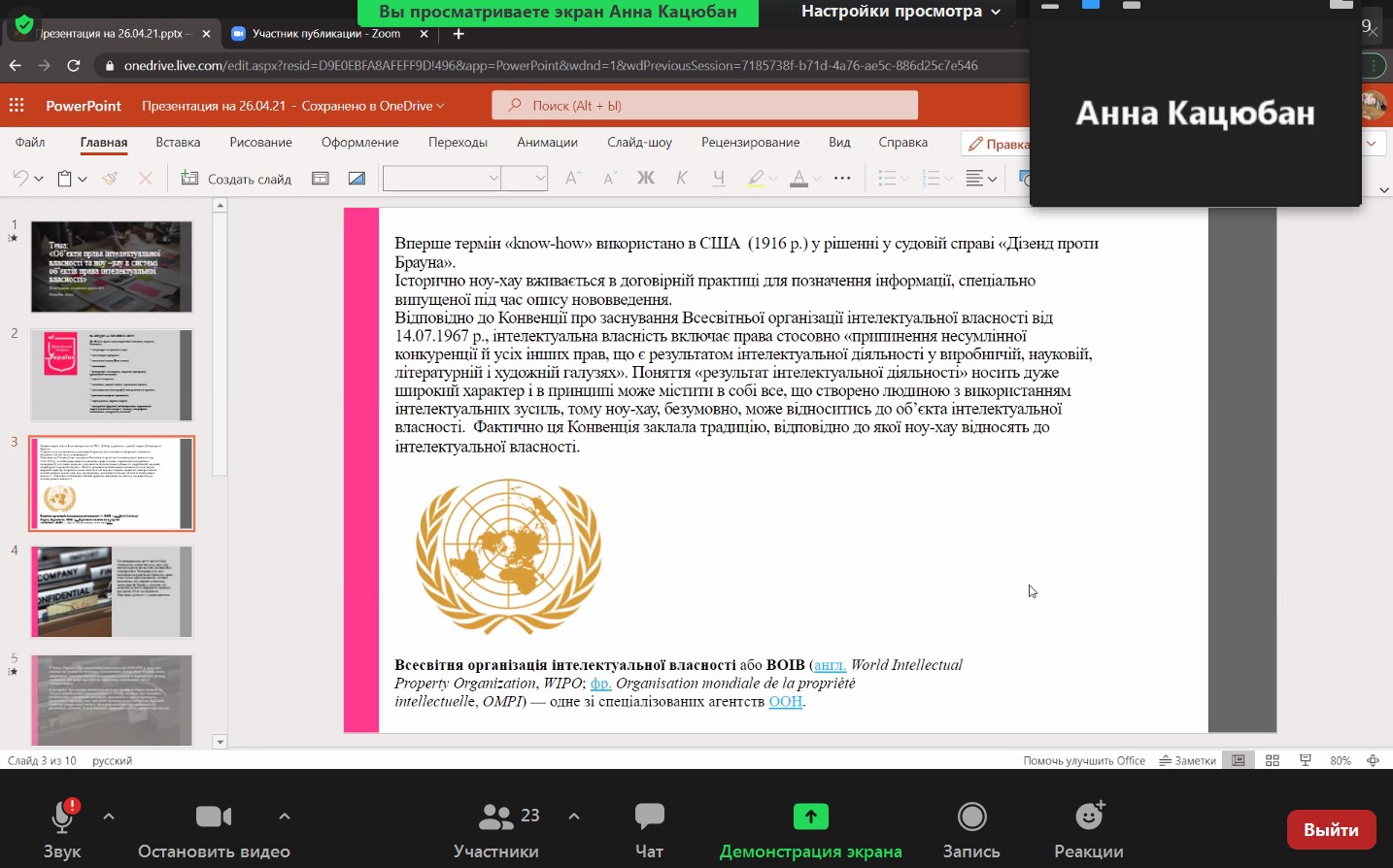The height and width of the screenshot is (868, 1393).
Task: Start slideshow from status bar icon
Action: [1306, 760]
